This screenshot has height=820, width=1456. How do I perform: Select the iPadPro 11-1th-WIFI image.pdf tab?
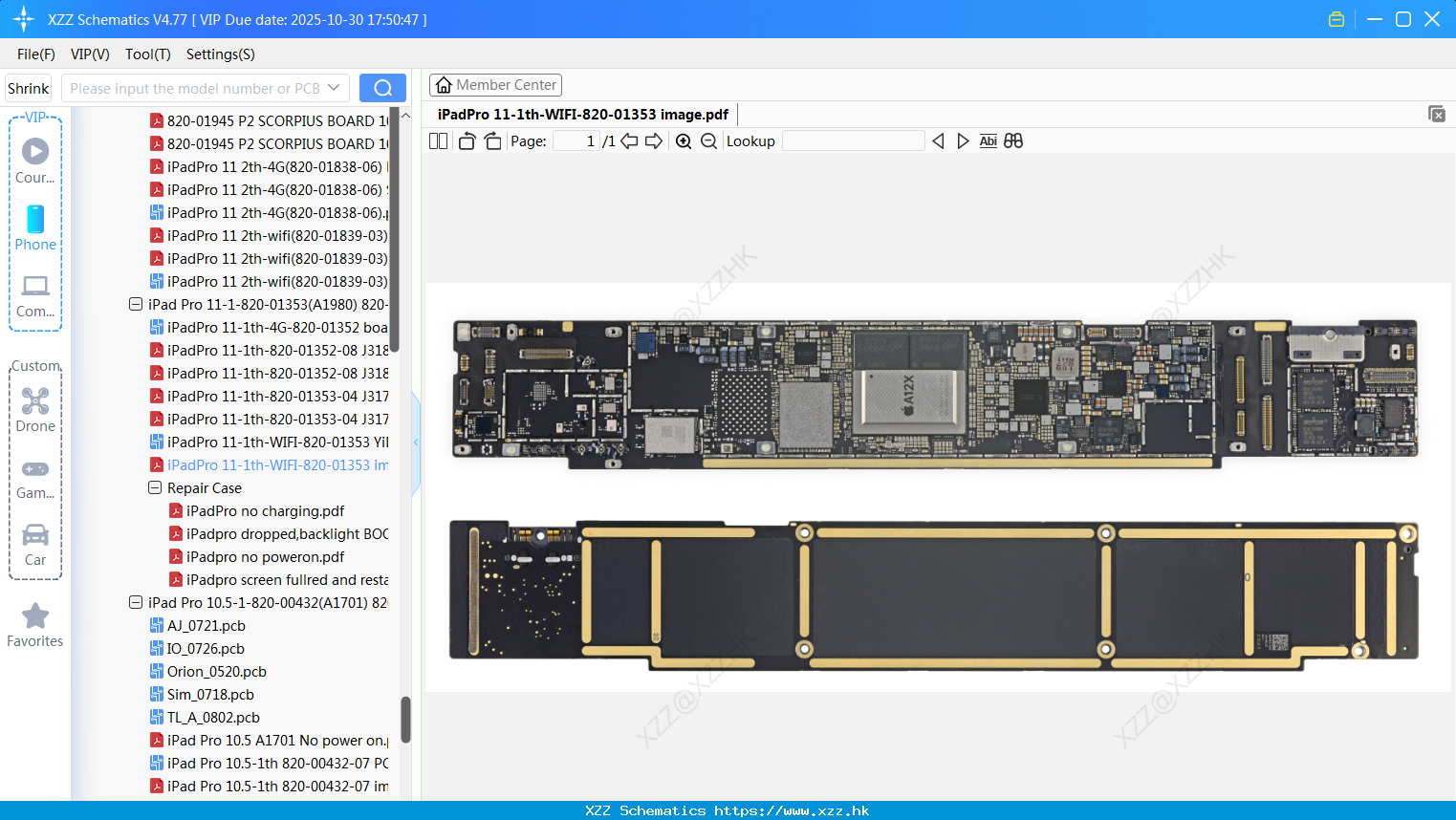click(x=583, y=114)
